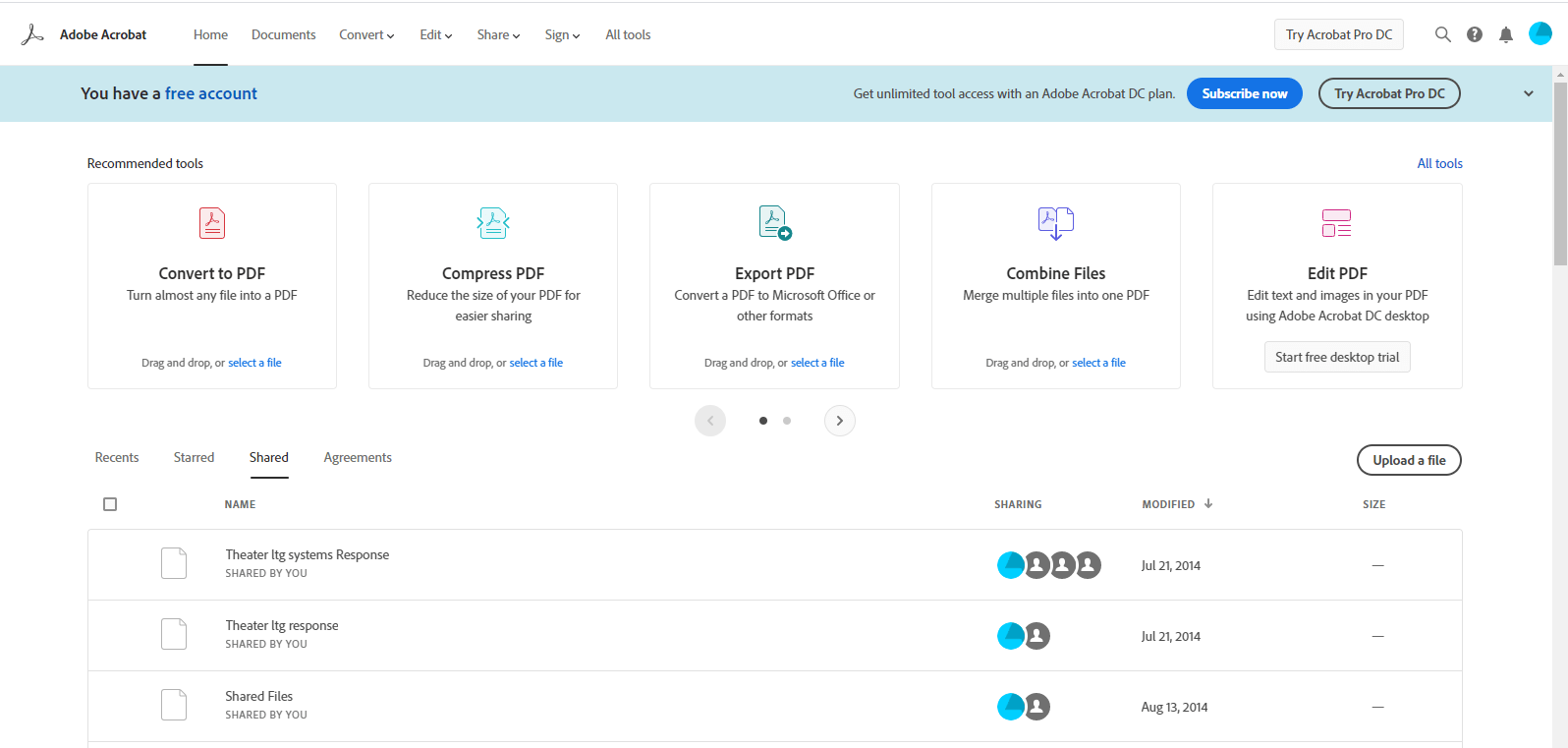Click the Export PDF title
The height and width of the screenshot is (748, 1568).
click(775, 273)
